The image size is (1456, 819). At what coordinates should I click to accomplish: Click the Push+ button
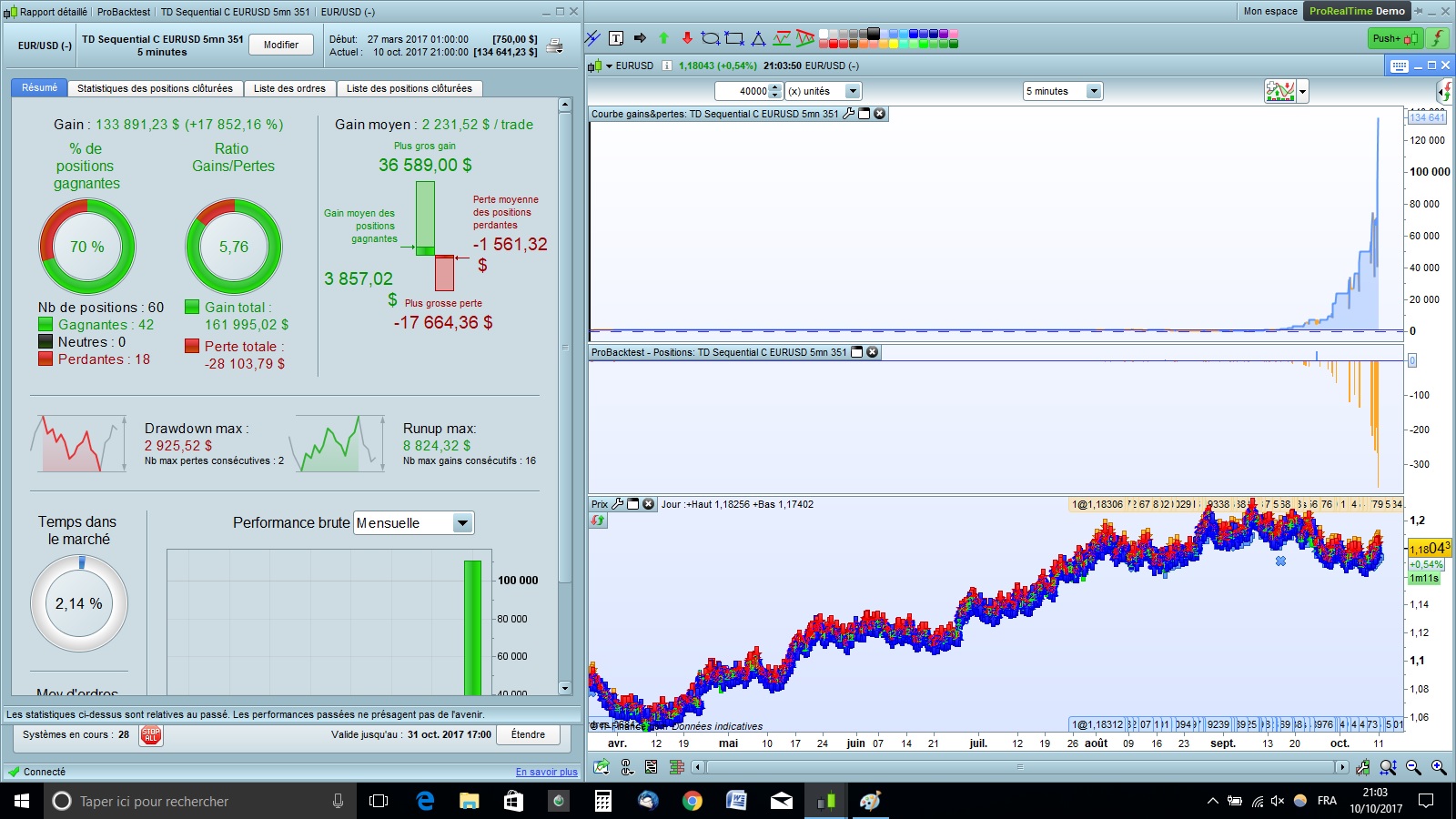pos(1396,38)
